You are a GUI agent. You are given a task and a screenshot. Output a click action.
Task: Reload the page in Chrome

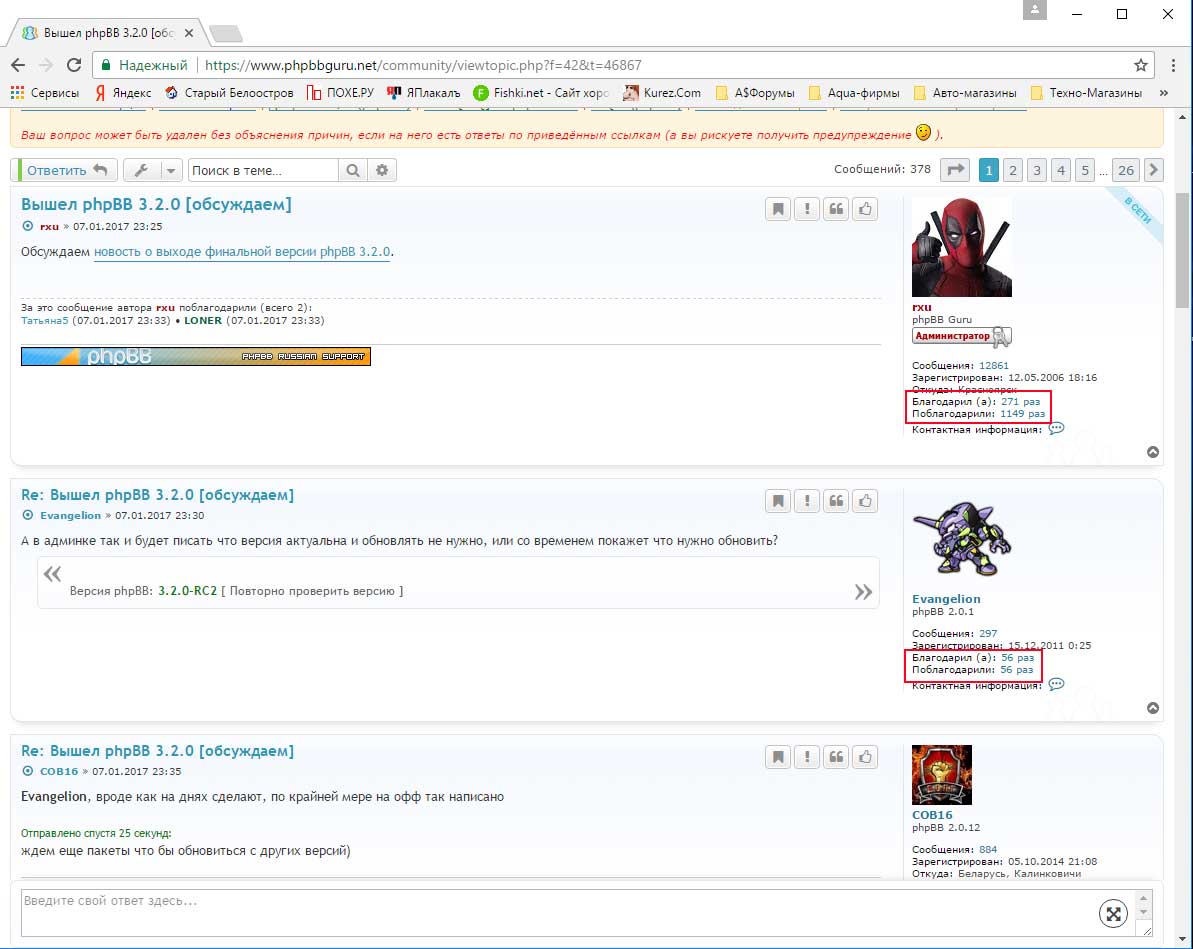tap(73, 65)
